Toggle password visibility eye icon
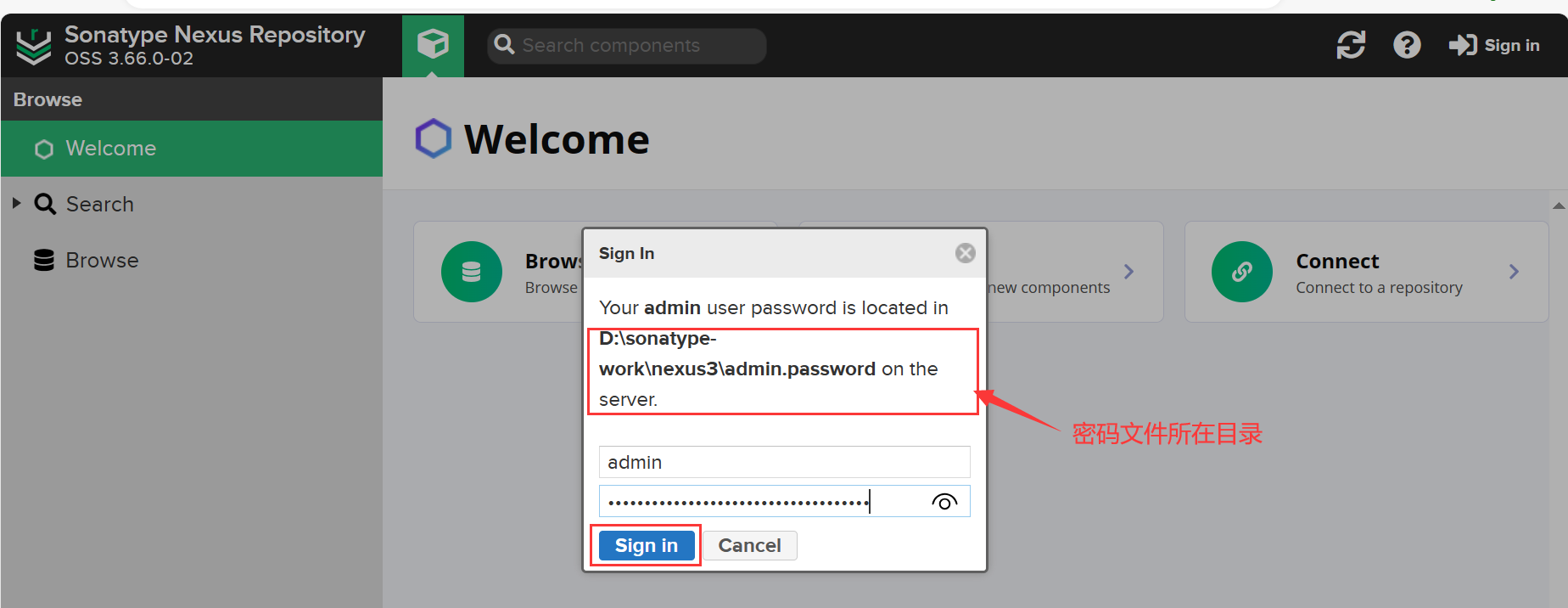 944,502
